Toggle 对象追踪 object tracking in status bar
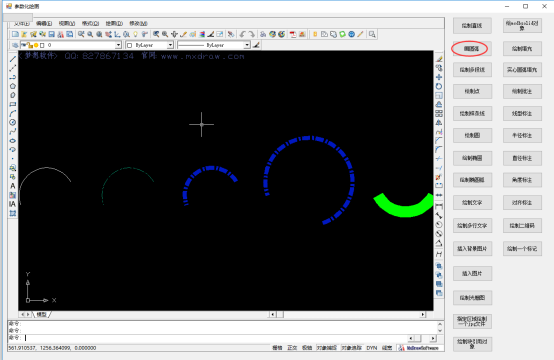The width and height of the screenshot is (554, 360). (352, 348)
